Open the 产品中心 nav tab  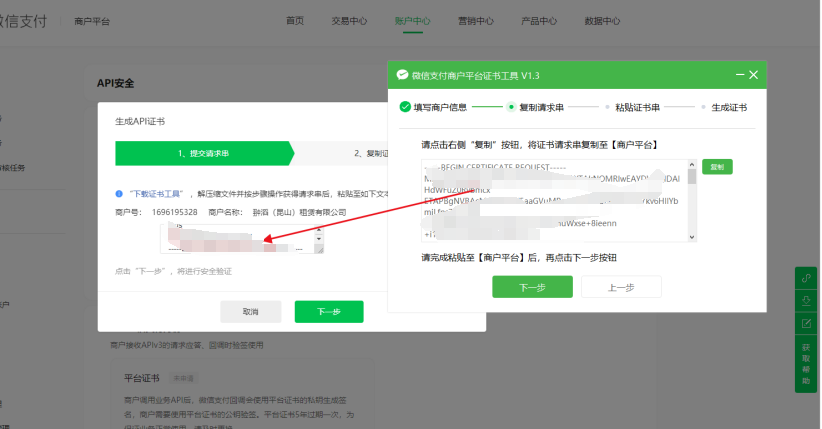[x=539, y=21]
